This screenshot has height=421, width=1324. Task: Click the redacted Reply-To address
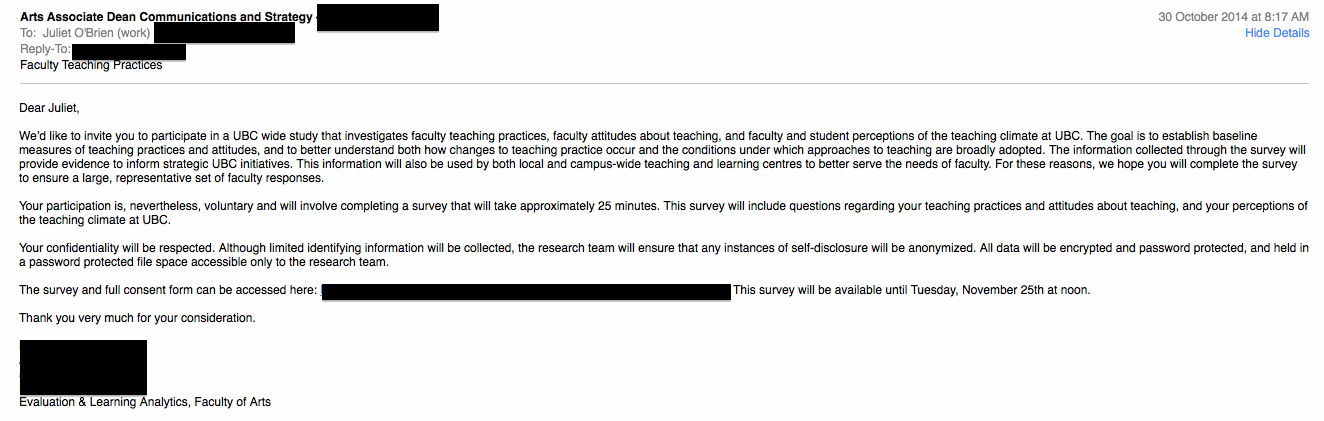129,50
